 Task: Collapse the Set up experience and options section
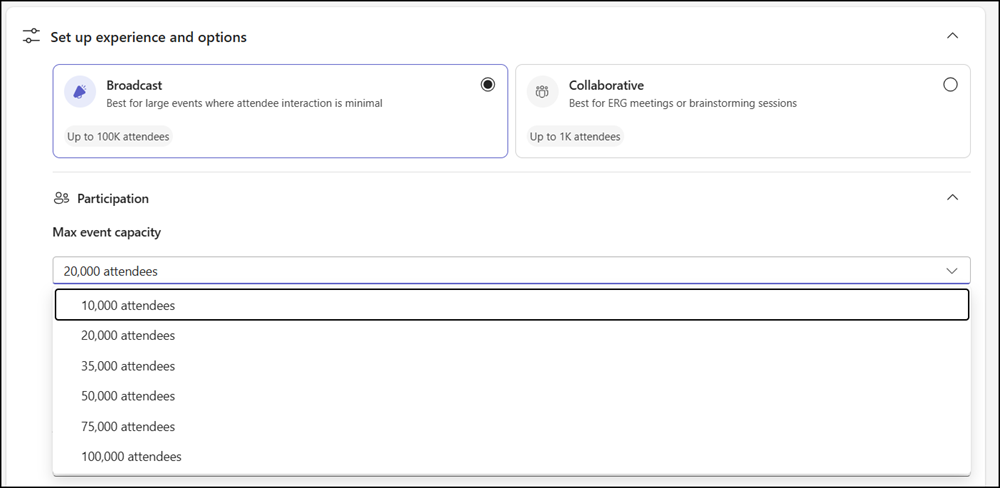(952, 36)
